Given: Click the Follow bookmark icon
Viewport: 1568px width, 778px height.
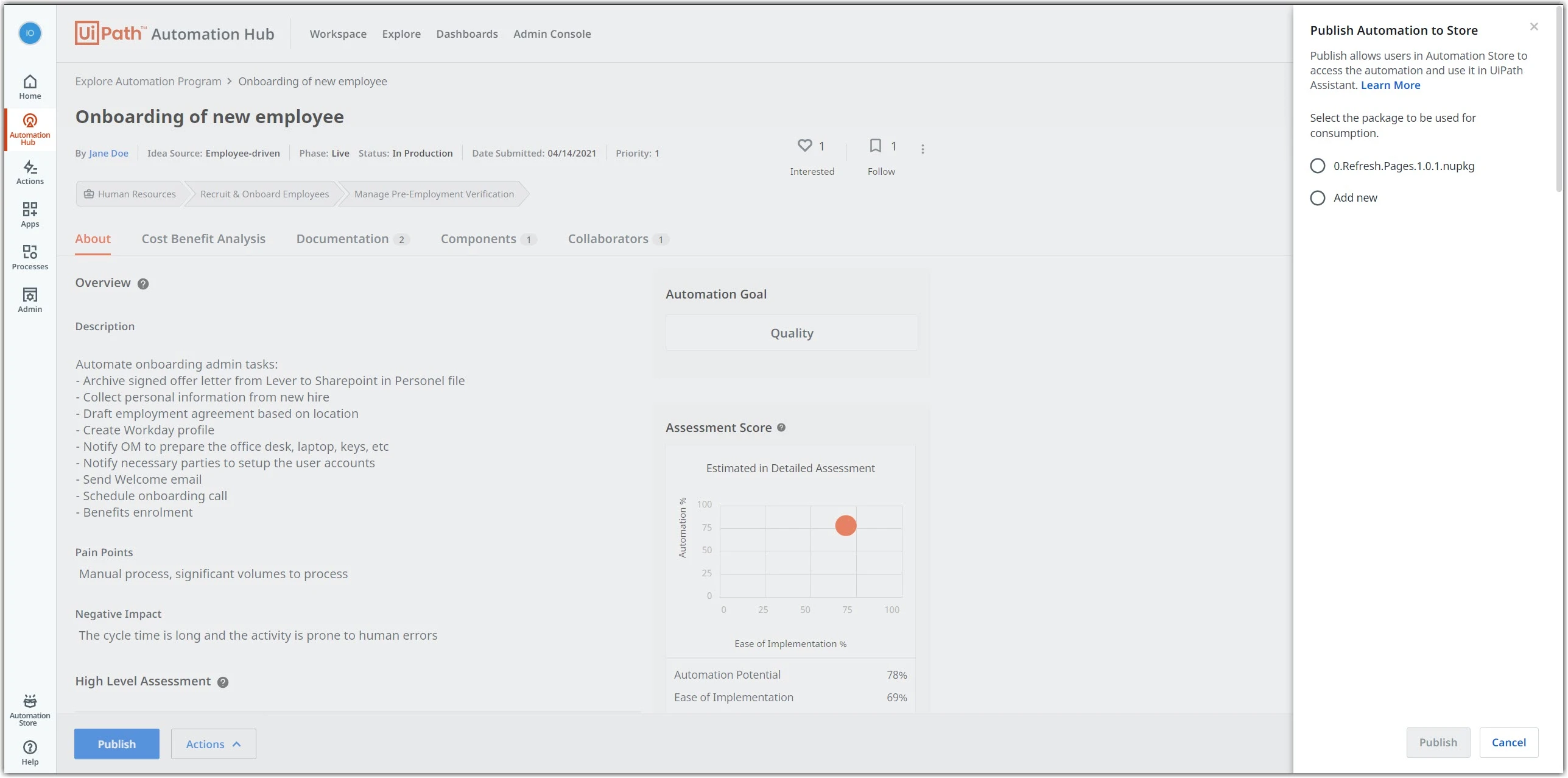Looking at the screenshot, I should (875, 146).
